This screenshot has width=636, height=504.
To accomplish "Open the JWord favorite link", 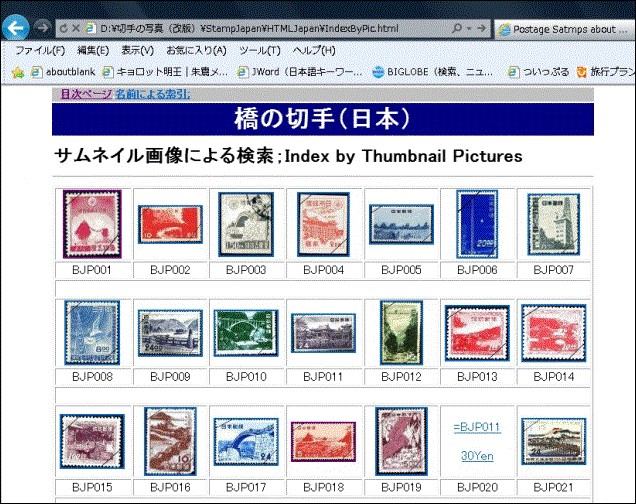I will (299, 72).
